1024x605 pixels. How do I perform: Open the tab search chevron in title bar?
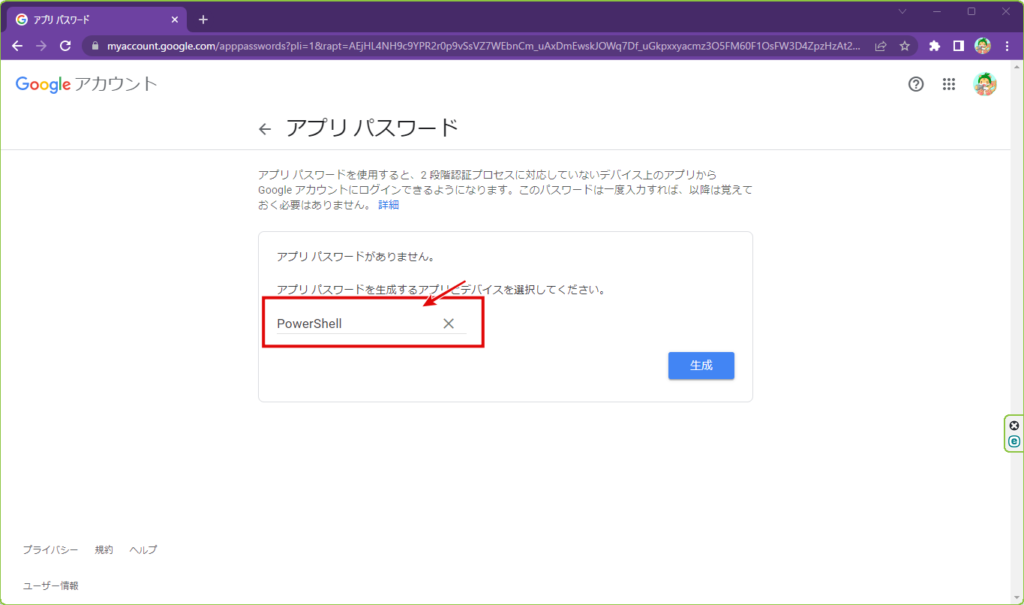pos(903,12)
